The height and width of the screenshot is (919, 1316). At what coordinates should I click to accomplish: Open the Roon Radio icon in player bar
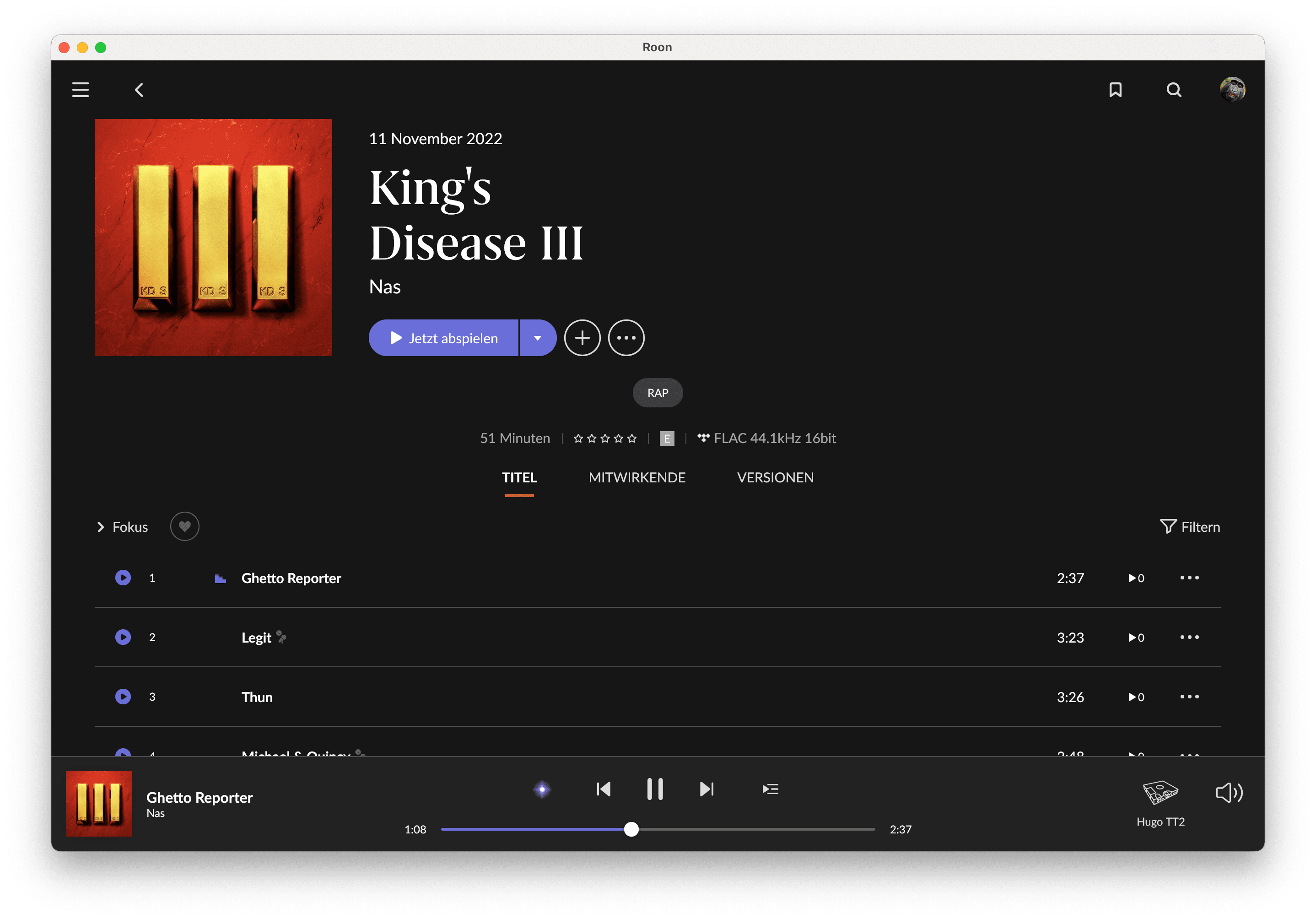point(542,789)
